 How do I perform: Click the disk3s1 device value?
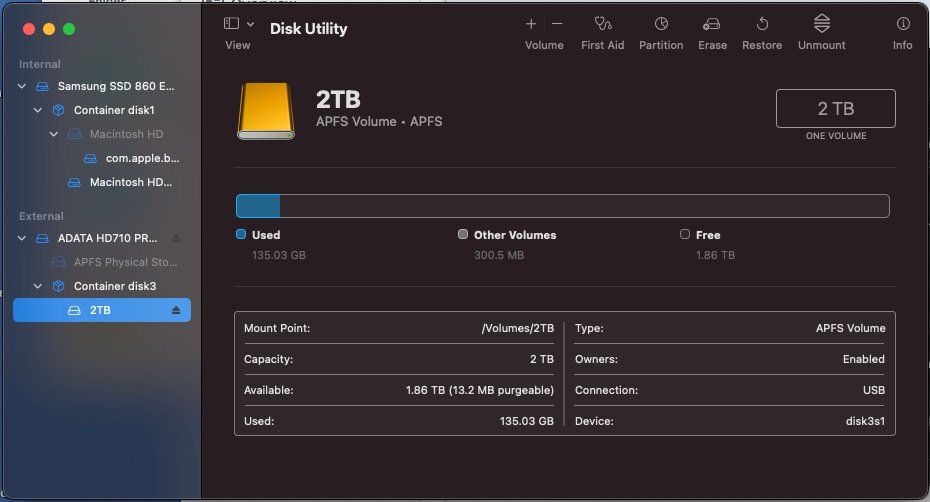tap(865, 421)
